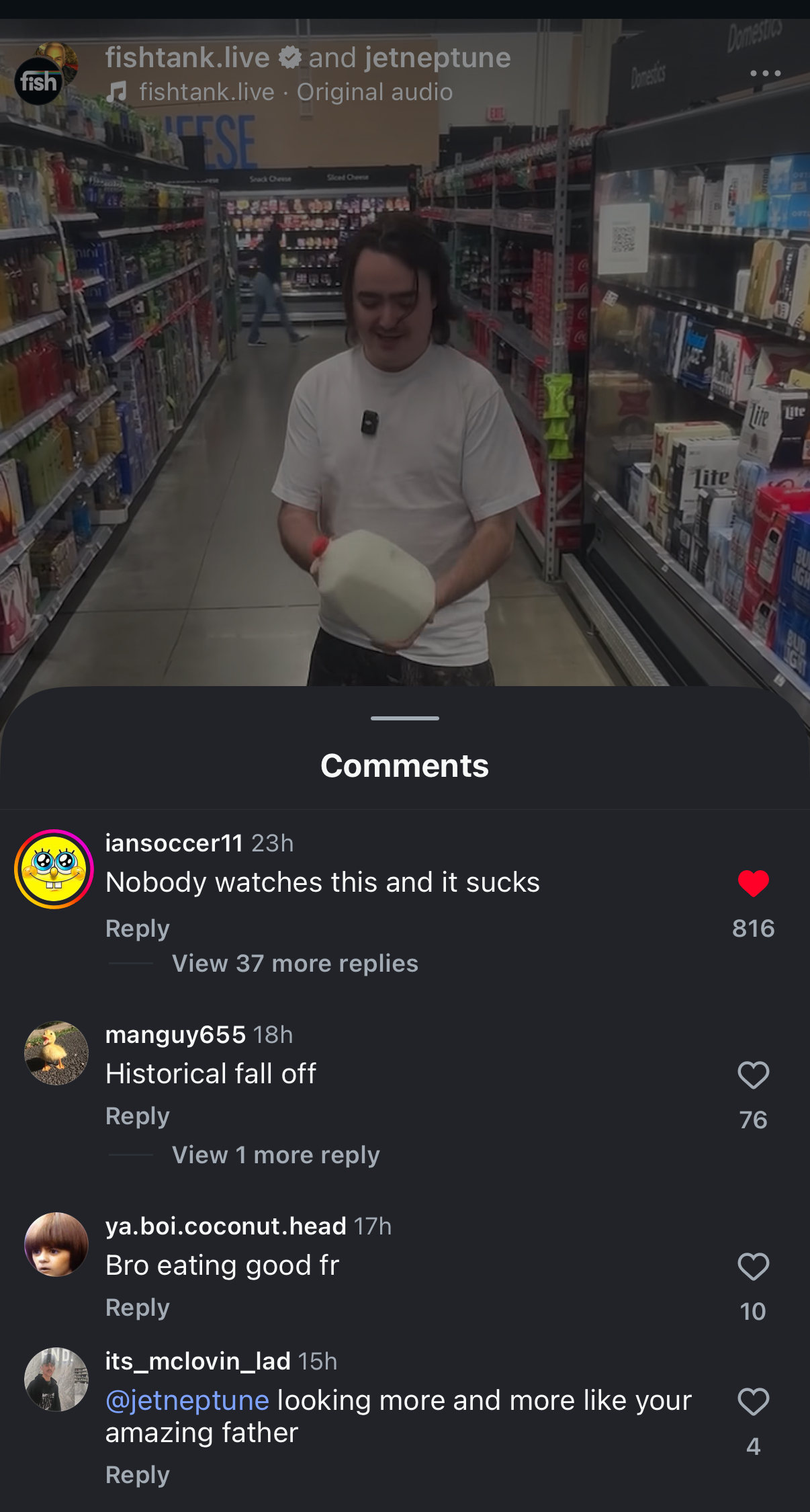810x1512 pixels.
Task: Like manguy655's Historical fall off comment
Action: (753, 1075)
